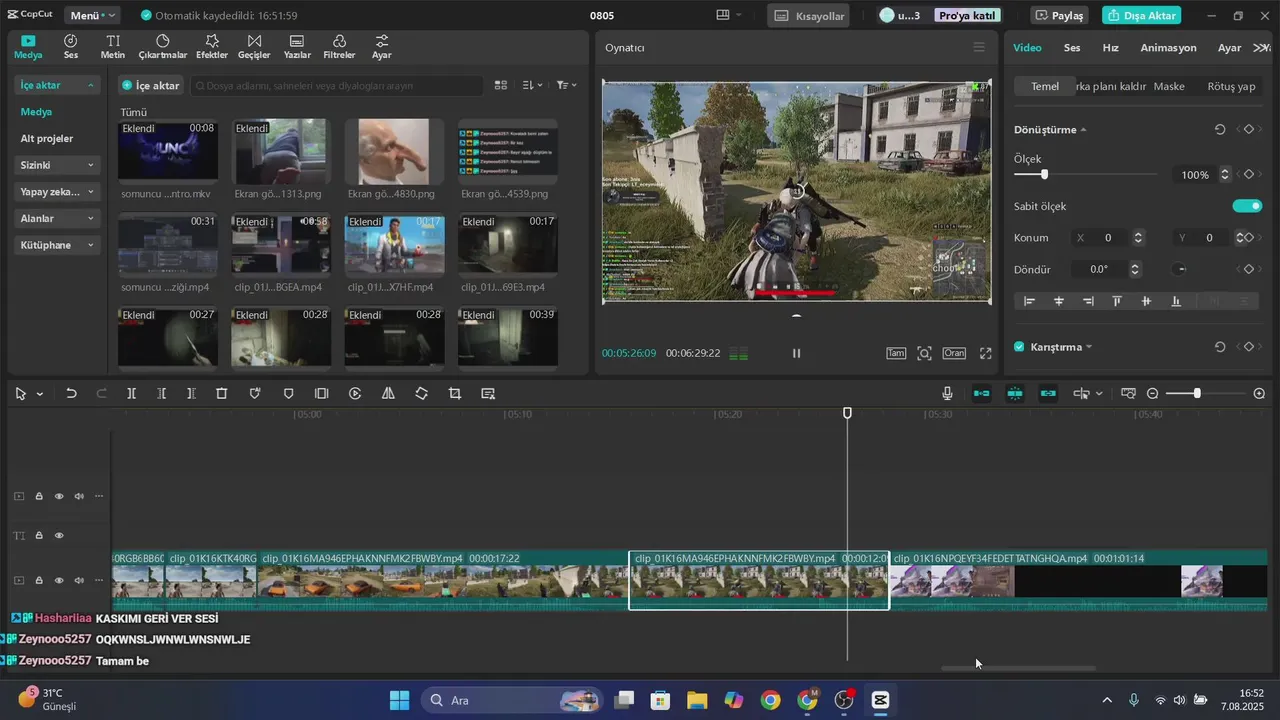Collapse the Dönüştürme section
The height and width of the screenshot is (720, 1280).
click(x=1083, y=130)
